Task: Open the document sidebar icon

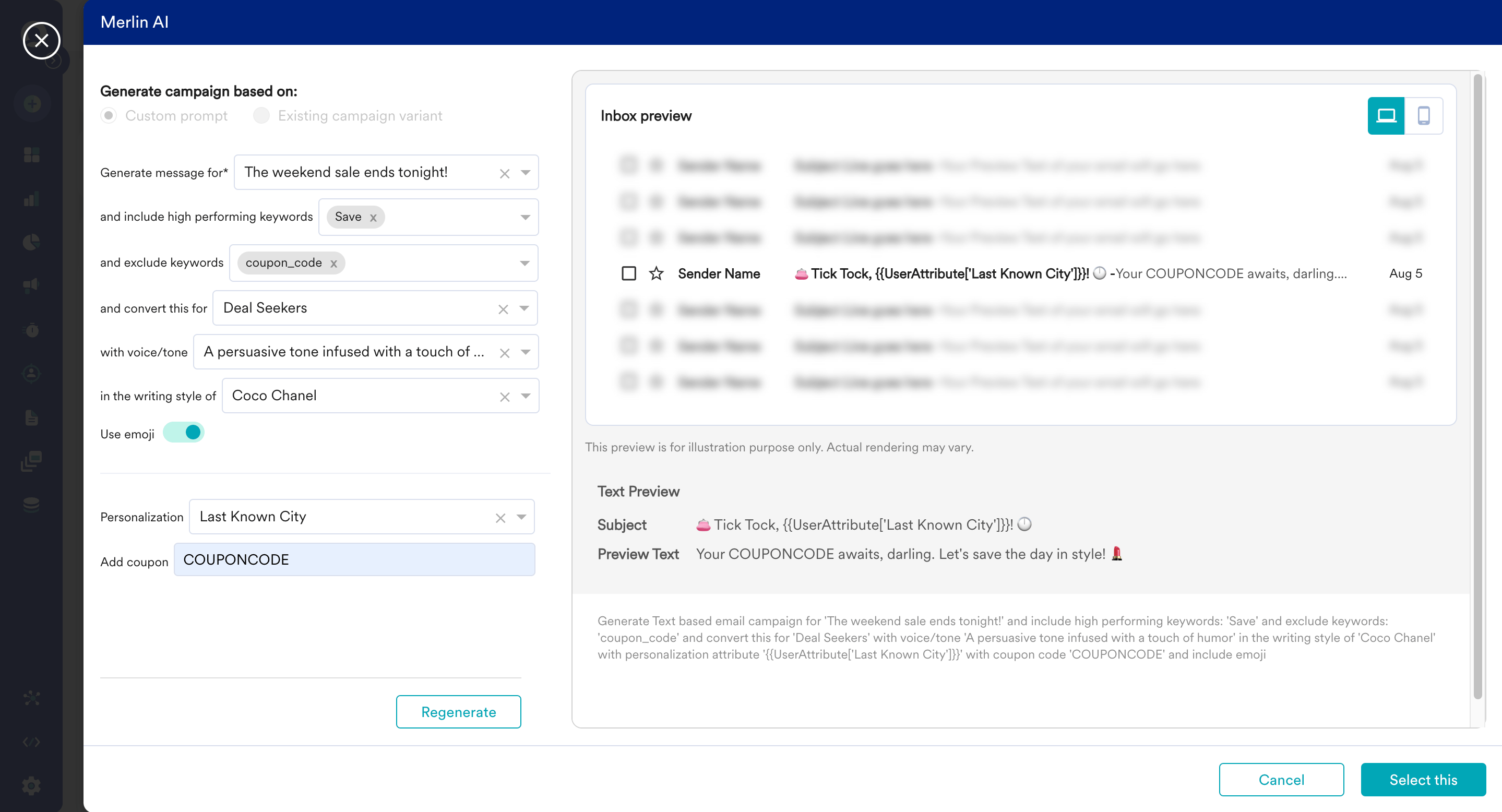Action: [32, 417]
